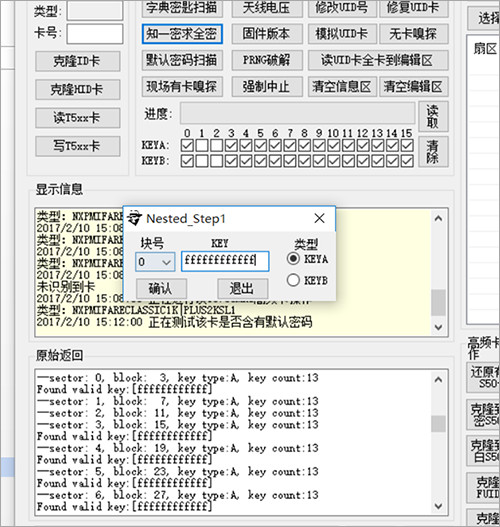Click the KEY input field
The height and width of the screenshot is (527, 500).
click(x=225, y=261)
